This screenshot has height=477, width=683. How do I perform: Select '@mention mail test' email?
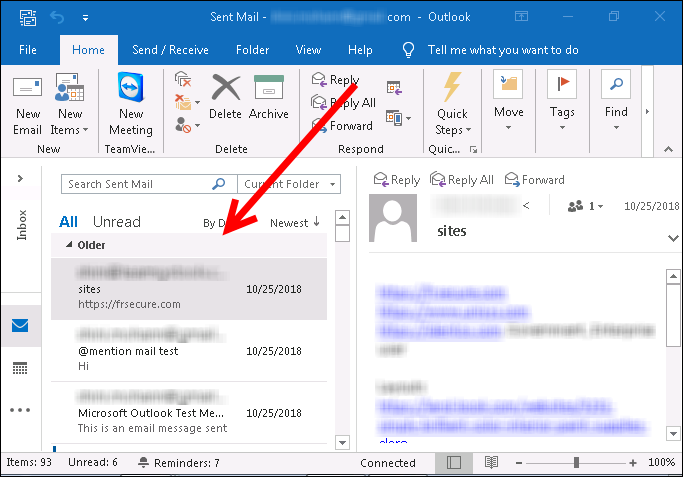tap(189, 351)
